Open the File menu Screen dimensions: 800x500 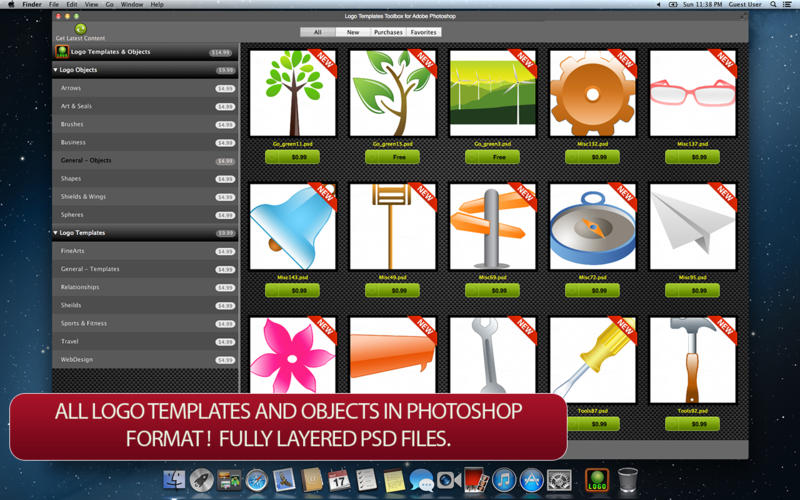tap(54, 4)
